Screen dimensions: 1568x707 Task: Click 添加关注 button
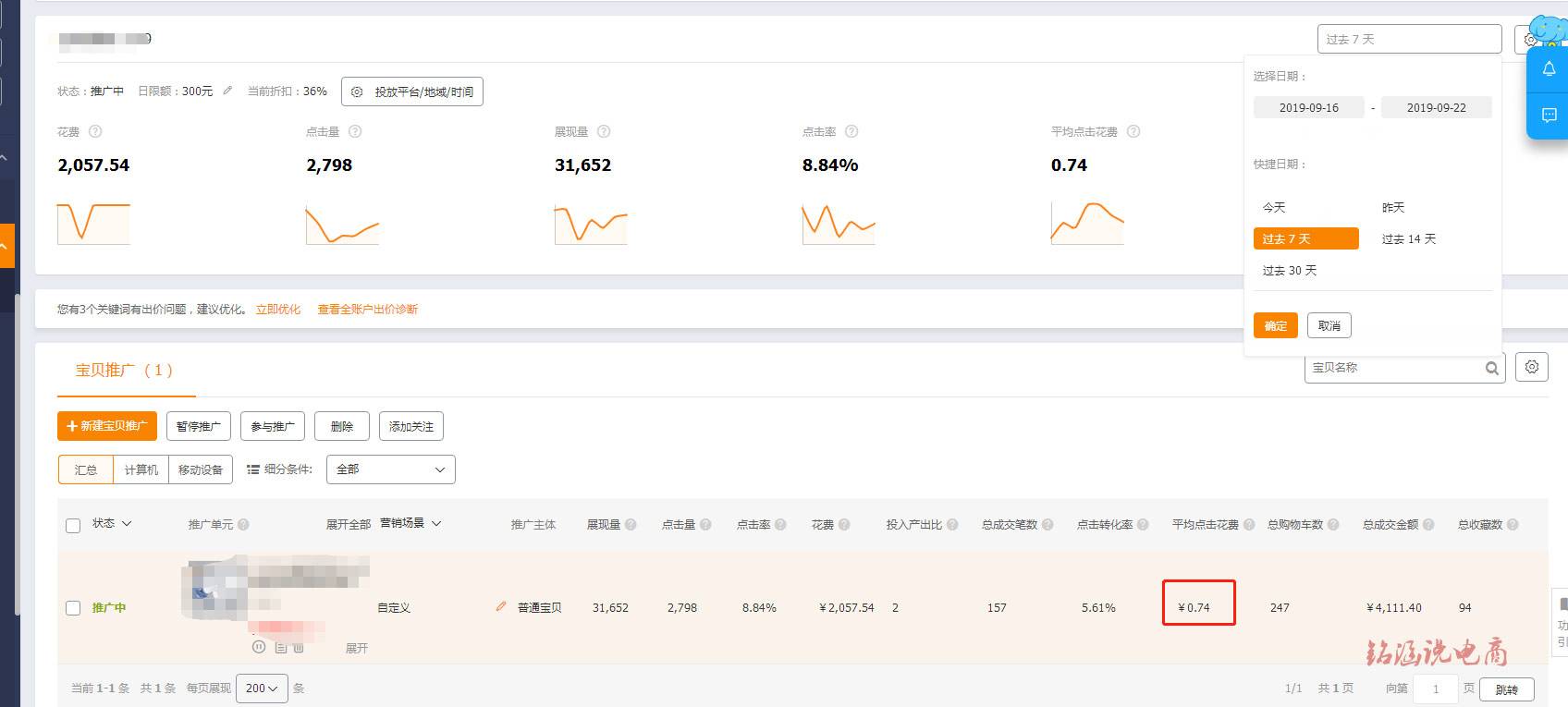click(x=411, y=426)
